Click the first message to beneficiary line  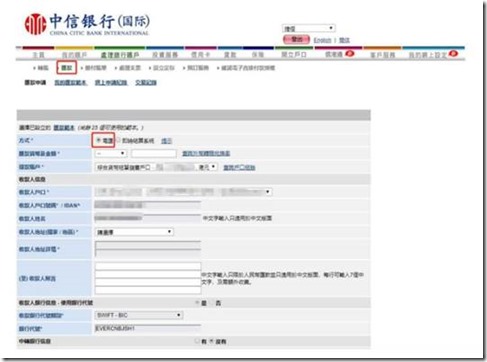click(x=148, y=266)
